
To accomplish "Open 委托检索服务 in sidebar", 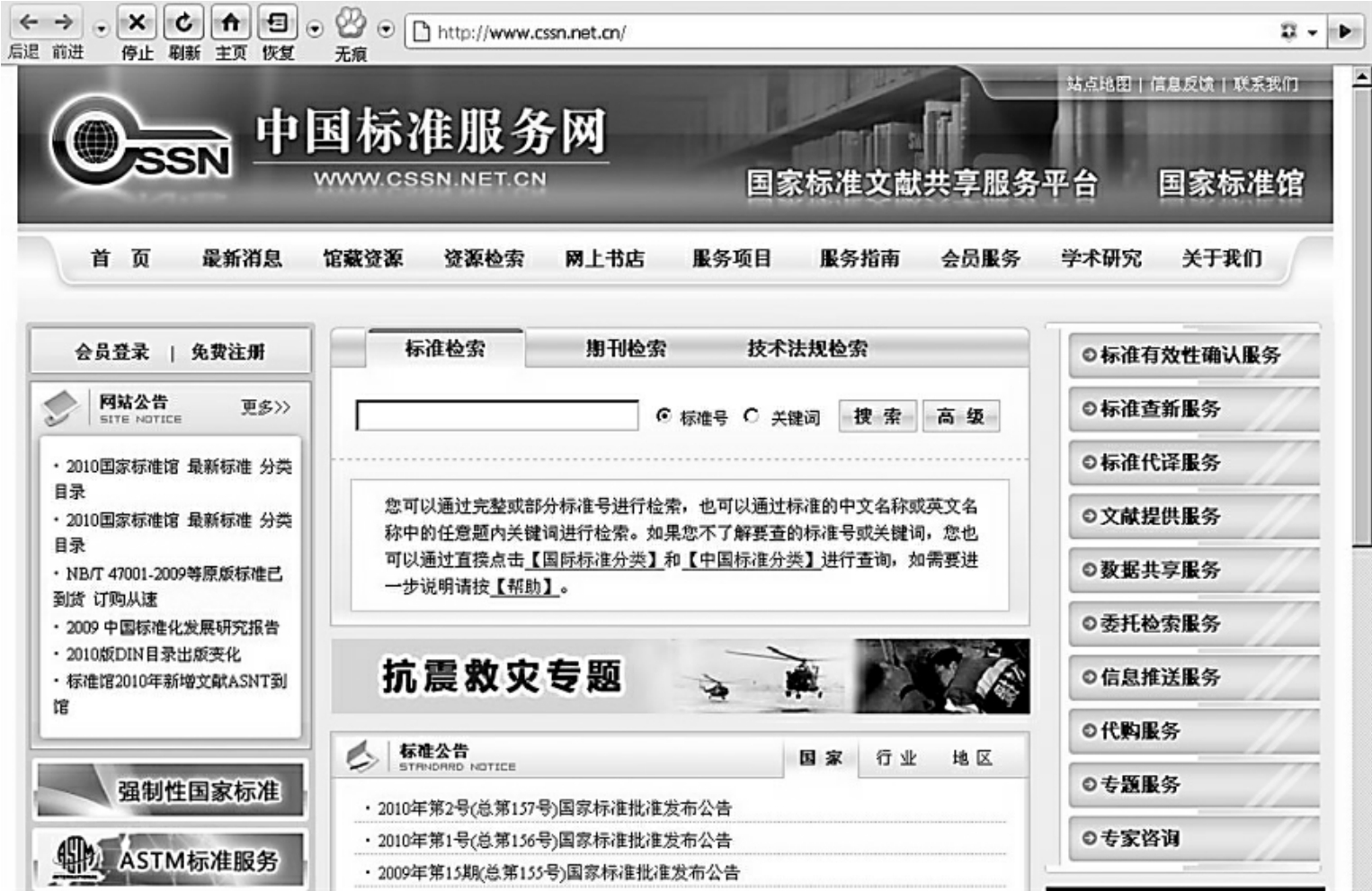I will [1194, 624].
